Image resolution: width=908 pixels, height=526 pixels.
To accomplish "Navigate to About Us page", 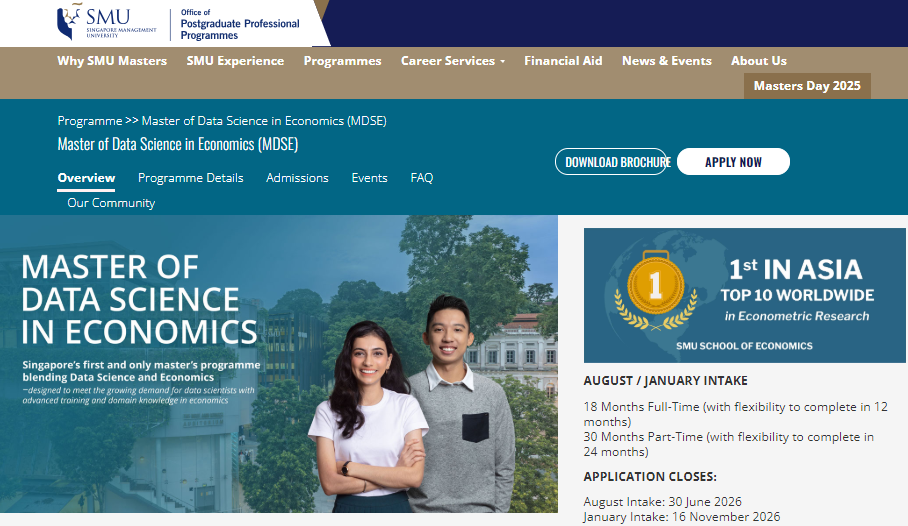I will point(758,61).
